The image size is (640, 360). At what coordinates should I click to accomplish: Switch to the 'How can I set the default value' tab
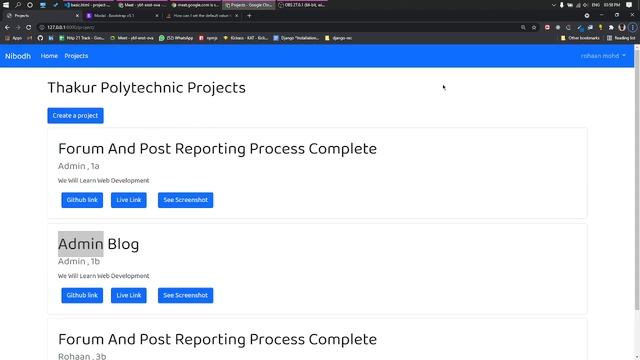[202, 16]
